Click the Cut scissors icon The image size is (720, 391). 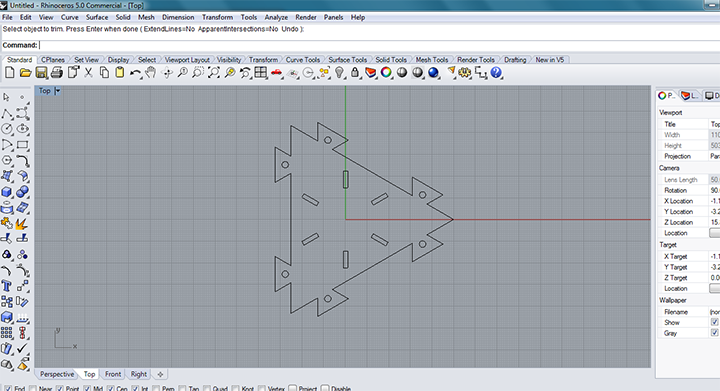88,73
